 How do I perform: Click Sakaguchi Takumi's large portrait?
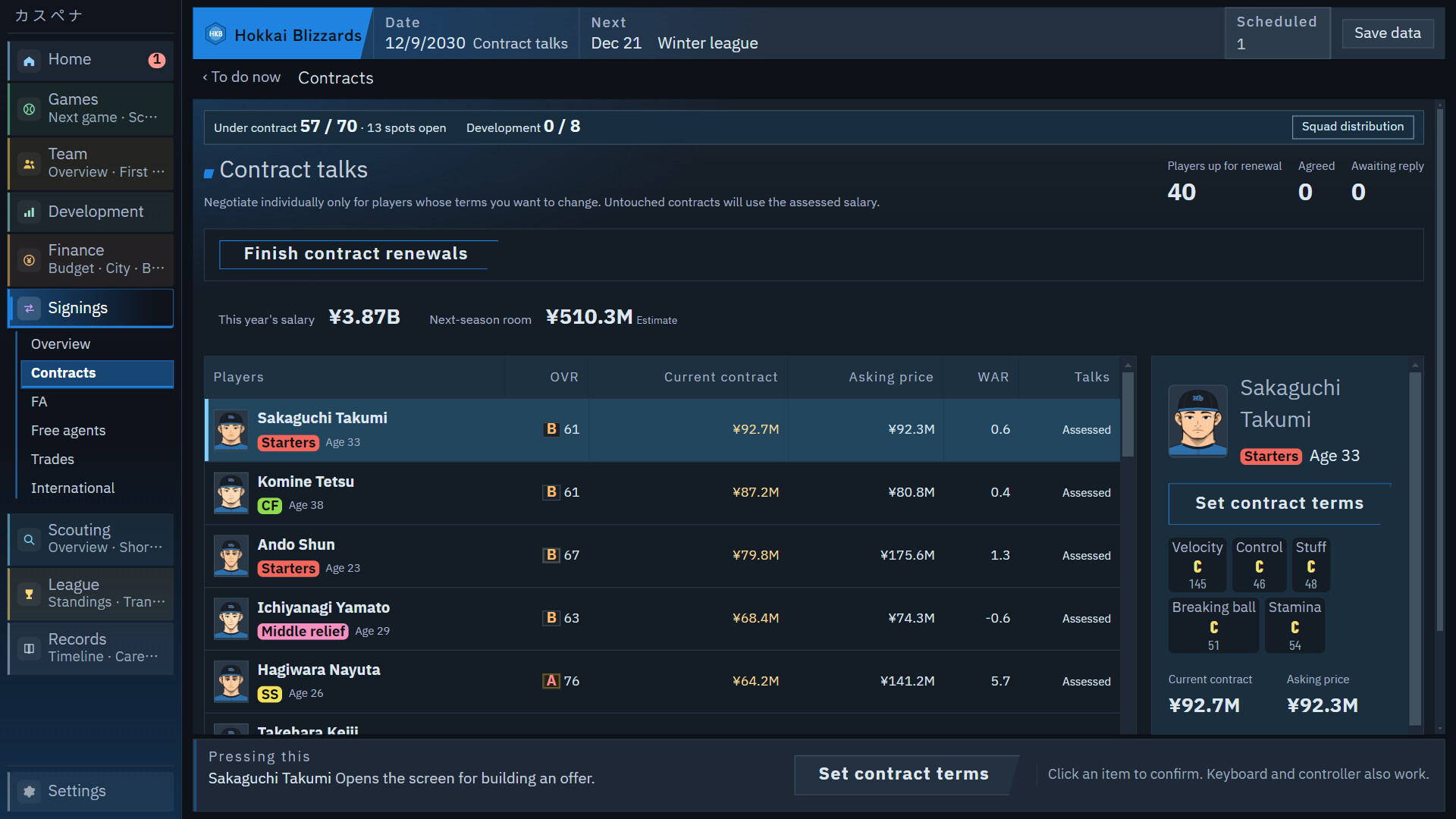[1197, 420]
